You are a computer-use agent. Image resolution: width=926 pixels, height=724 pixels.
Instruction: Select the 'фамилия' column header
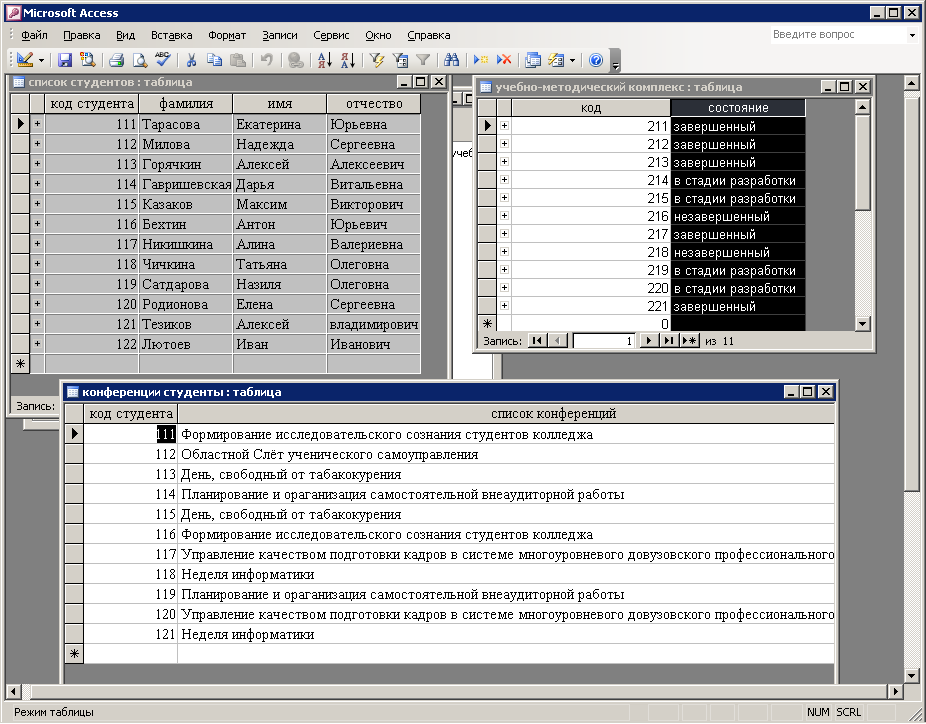(185, 104)
